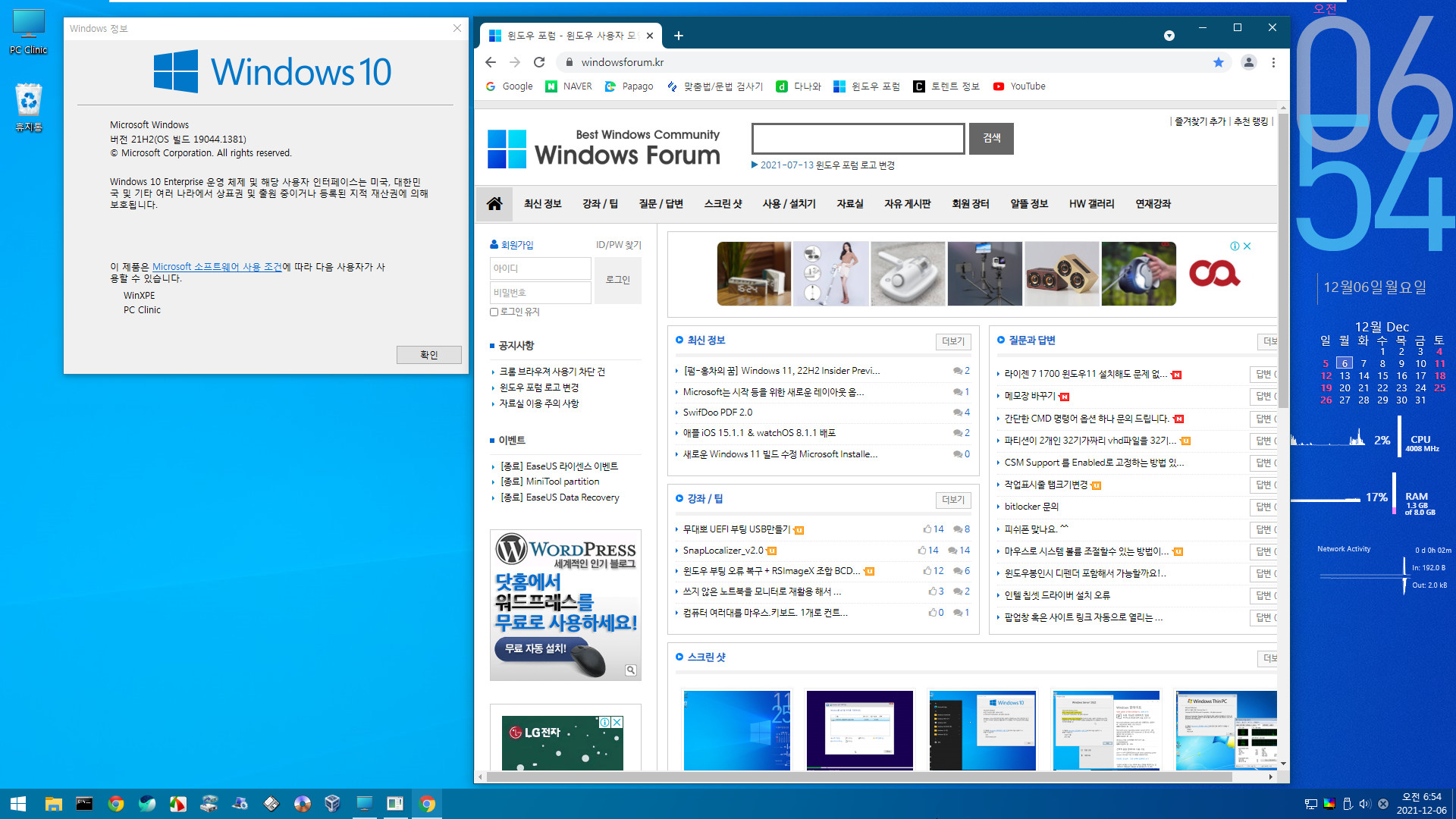Open the color monitor tray icon

click(x=1329, y=804)
